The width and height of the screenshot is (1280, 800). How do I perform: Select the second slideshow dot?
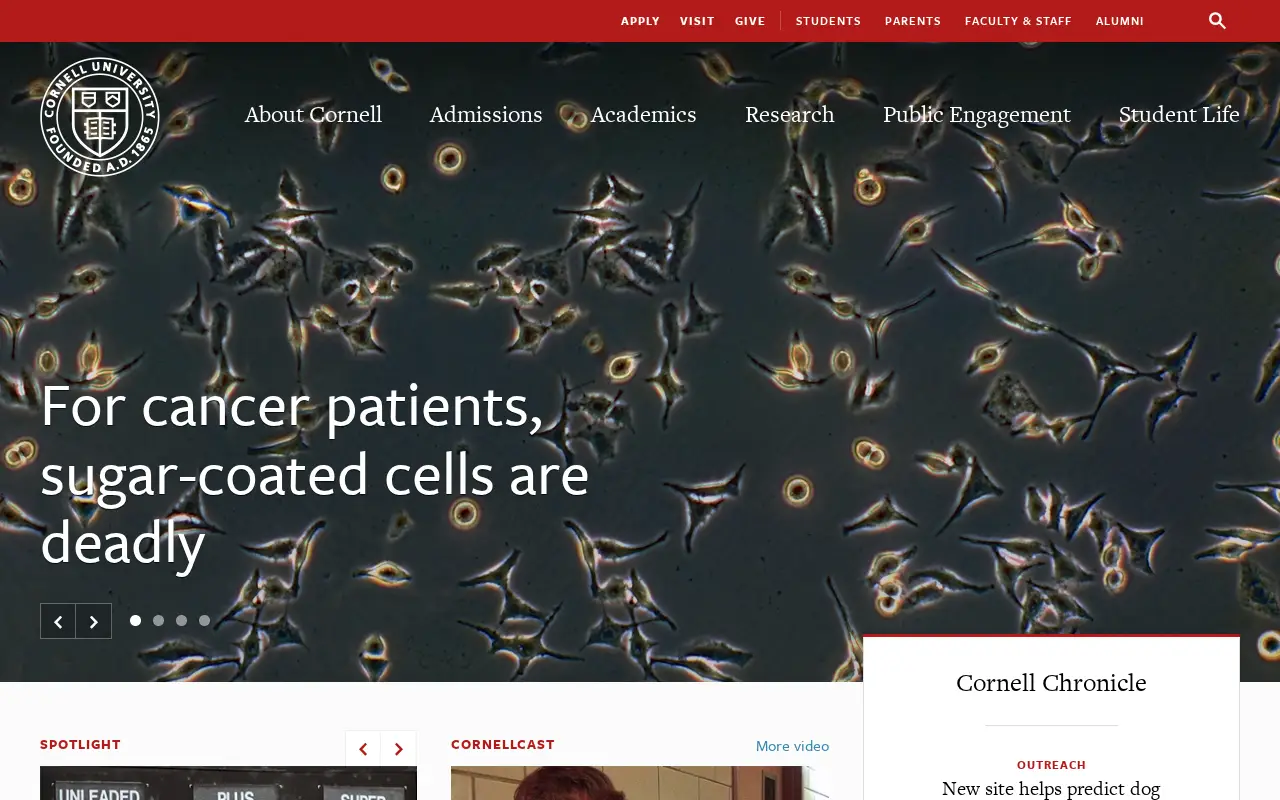[158, 620]
